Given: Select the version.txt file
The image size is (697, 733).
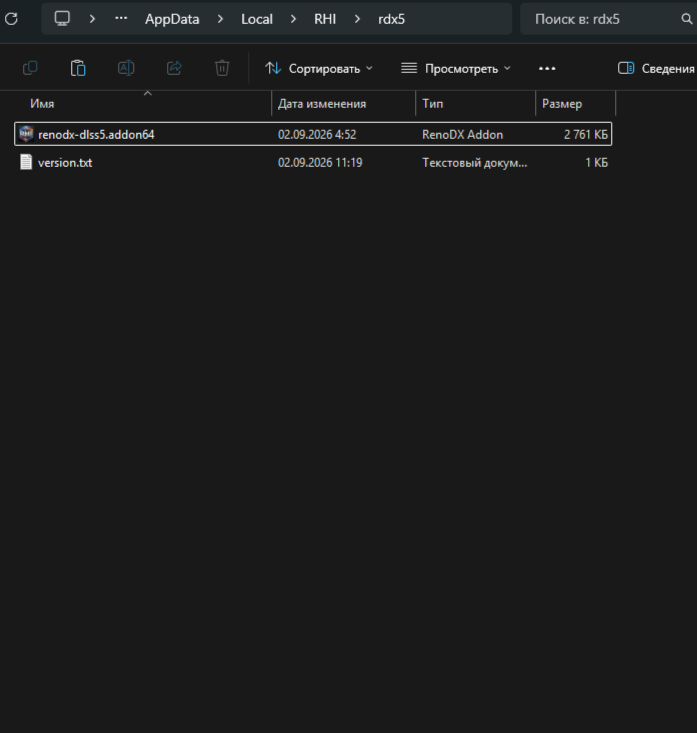Looking at the screenshot, I should click(313, 163).
